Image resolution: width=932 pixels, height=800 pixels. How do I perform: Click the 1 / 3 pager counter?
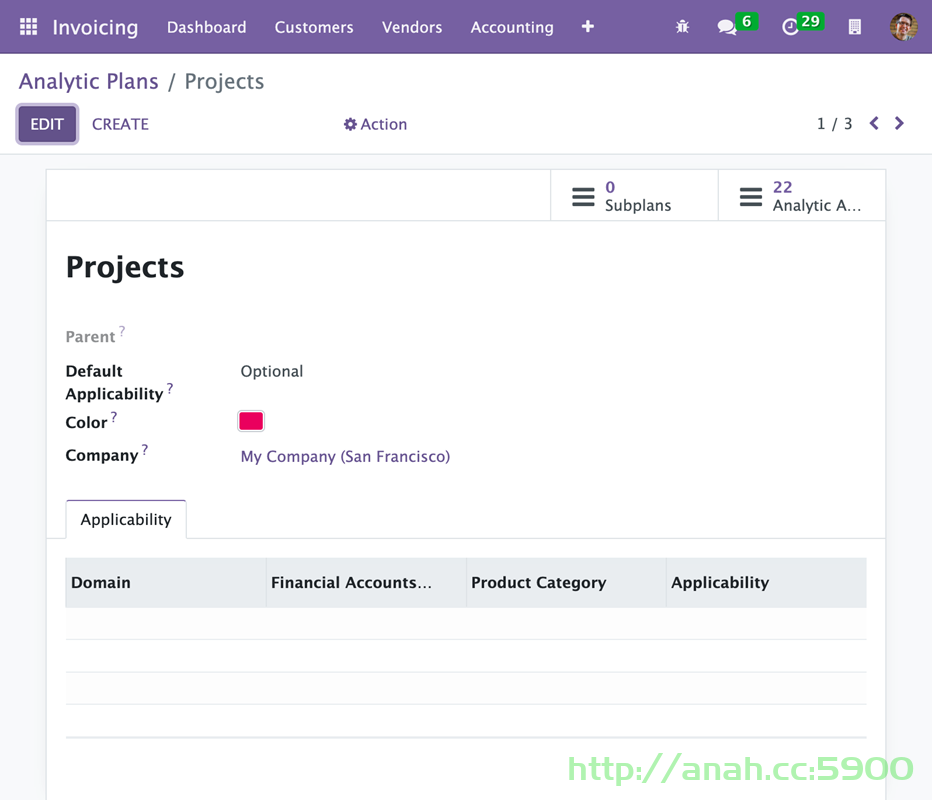(x=834, y=124)
